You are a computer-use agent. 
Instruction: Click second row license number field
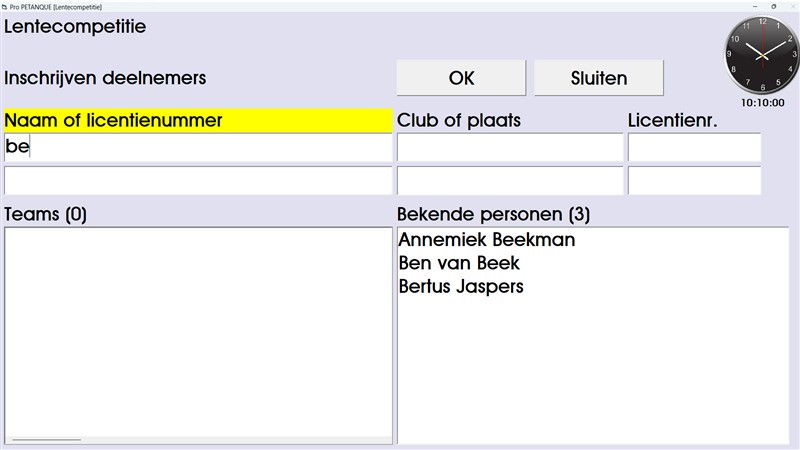tap(694, 180)
